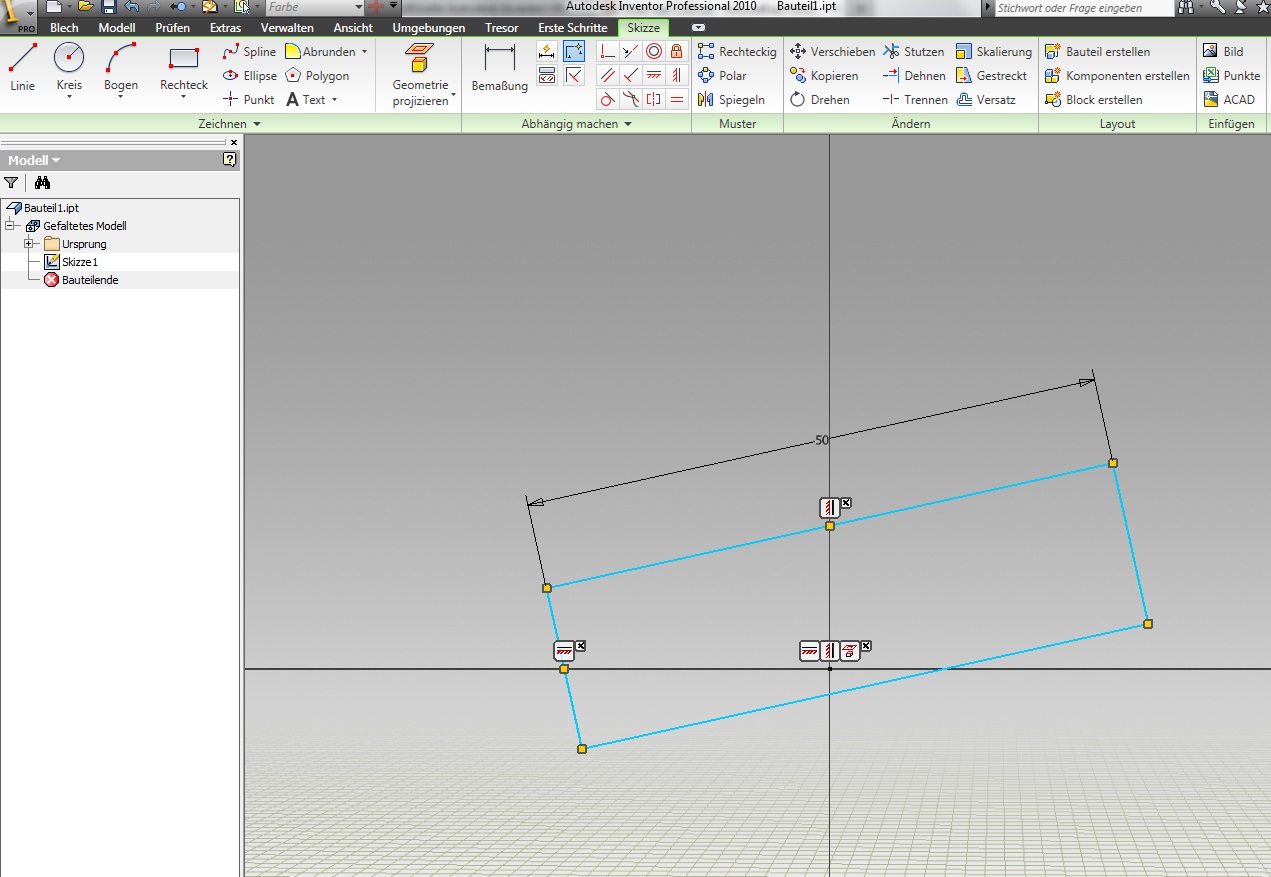Open the browser panel help icon
Image resolution: width=1271 pixels, height=877 pixels.
click(x=230, y=160)
